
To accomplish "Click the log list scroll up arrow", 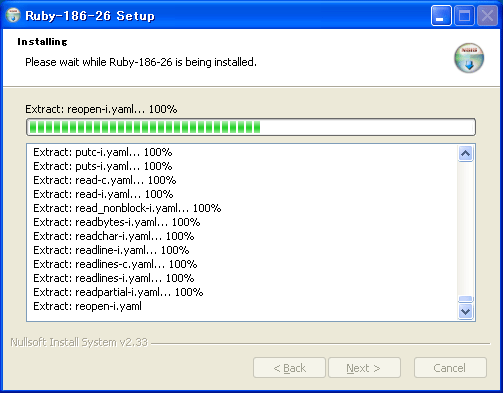I will click(x=465, y=154).
